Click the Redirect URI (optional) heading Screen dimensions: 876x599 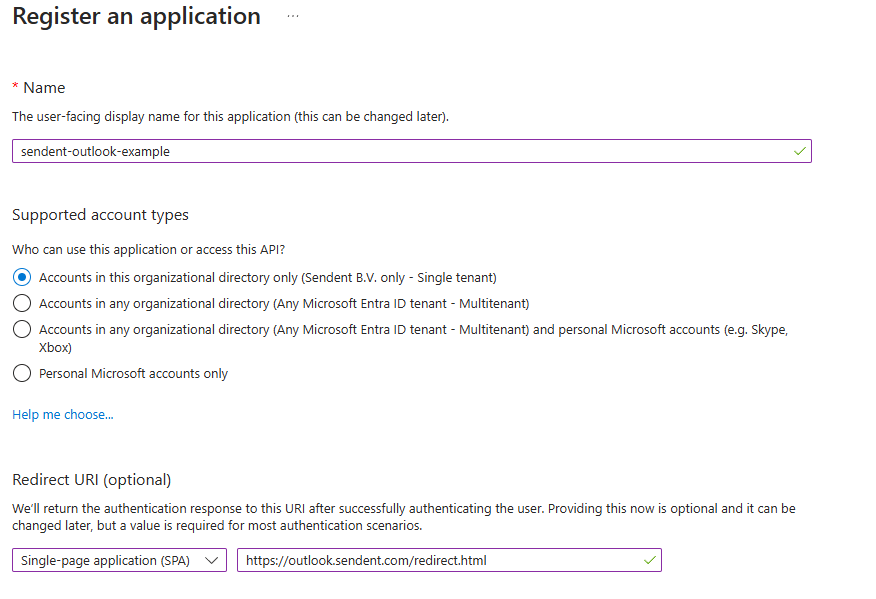point(92,480)
